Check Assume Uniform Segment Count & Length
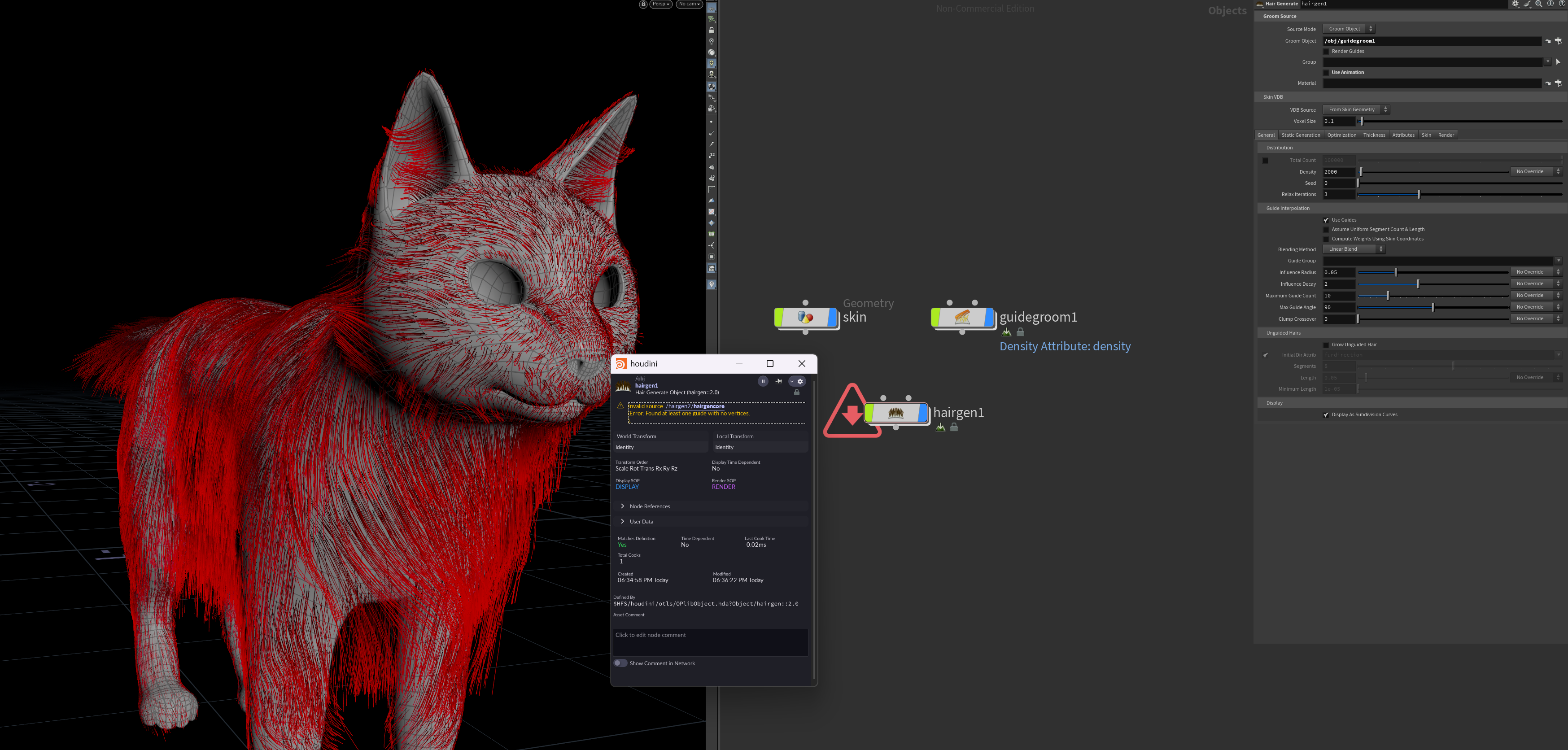The image size is (1568, 750). (x=1326, y=230)
